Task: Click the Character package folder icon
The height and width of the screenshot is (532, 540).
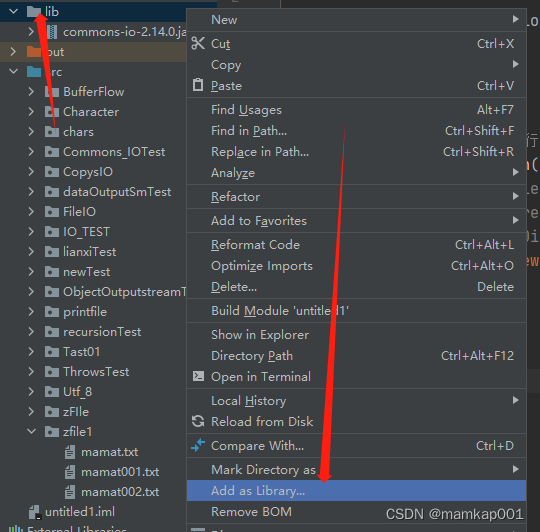Action: (52, 112)
